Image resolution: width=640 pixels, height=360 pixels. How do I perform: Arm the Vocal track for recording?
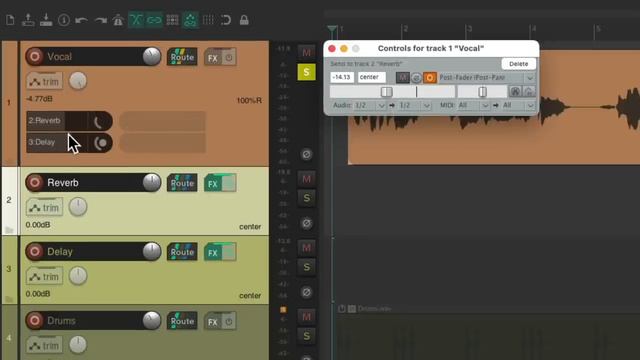(x=35, y=56)
